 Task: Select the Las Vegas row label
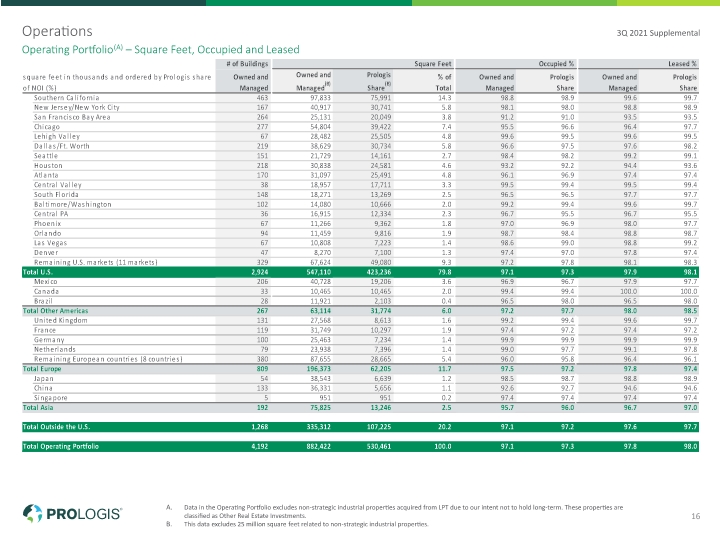coord(51,242)
